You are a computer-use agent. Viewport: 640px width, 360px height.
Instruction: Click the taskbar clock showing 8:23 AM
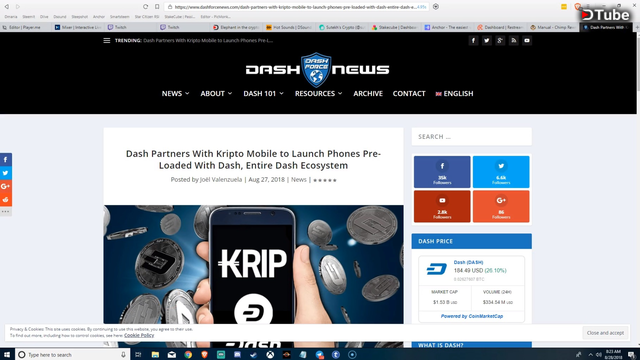[613, 354]
